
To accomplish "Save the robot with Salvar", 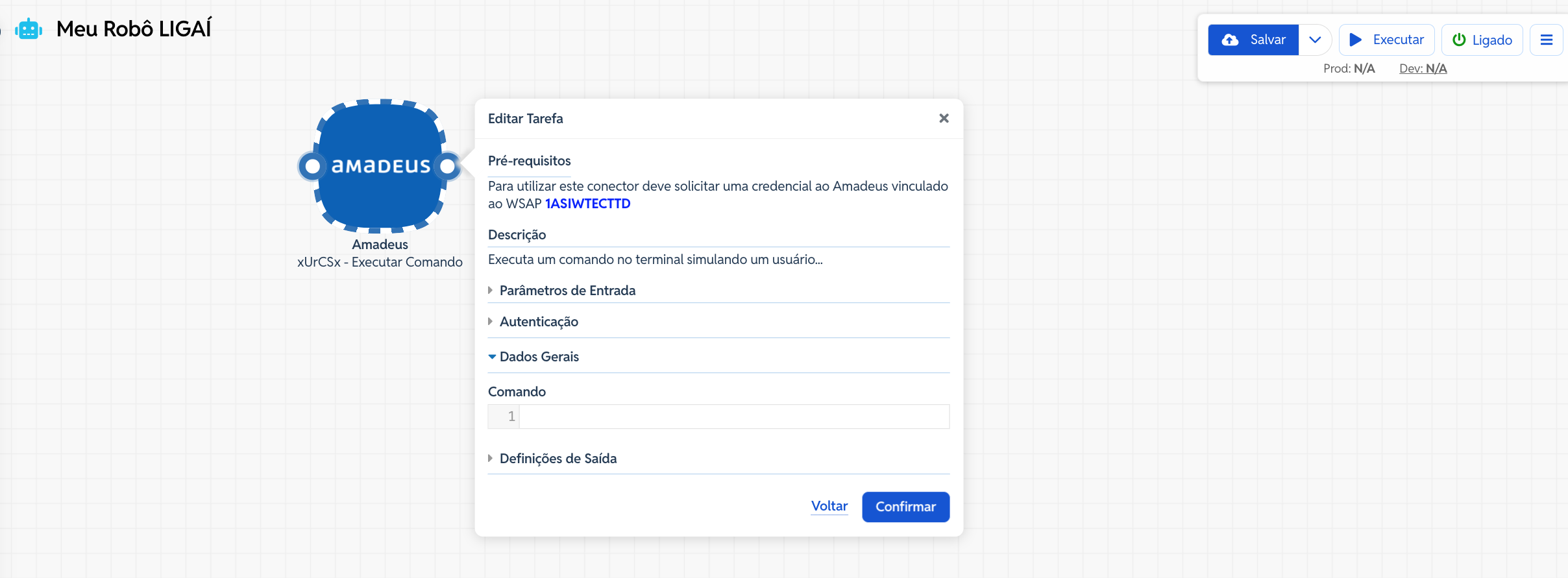I will 1253,40.
